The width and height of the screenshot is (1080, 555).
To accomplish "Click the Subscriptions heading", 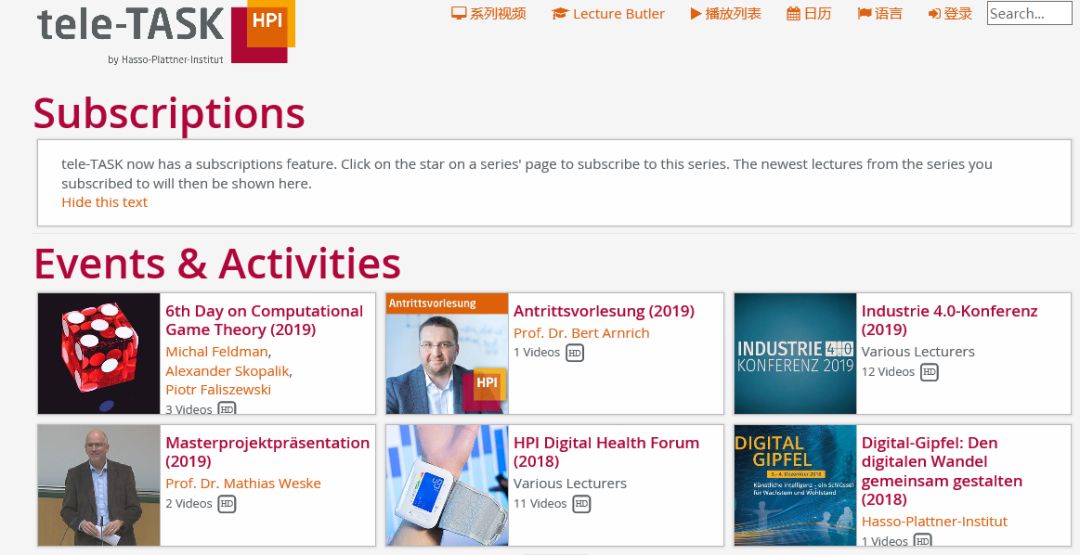I will pos(169,113).
